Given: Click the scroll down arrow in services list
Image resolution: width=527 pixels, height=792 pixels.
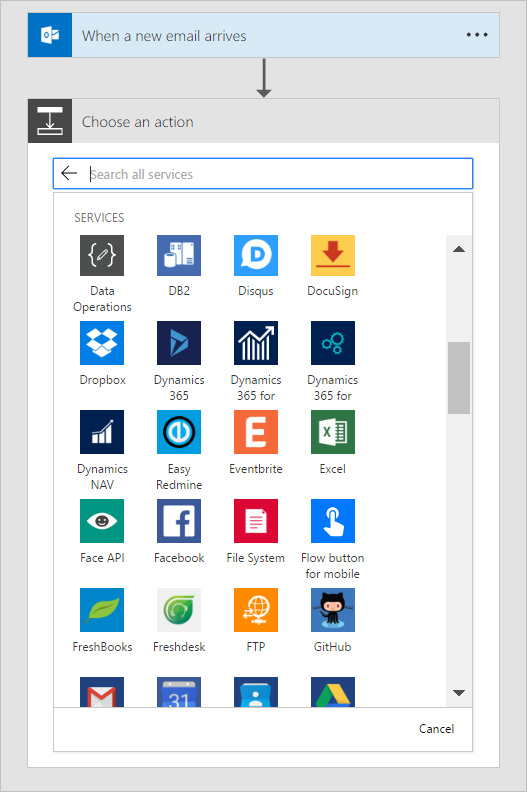Looking at the screenshot, I should tap(459, 693).
